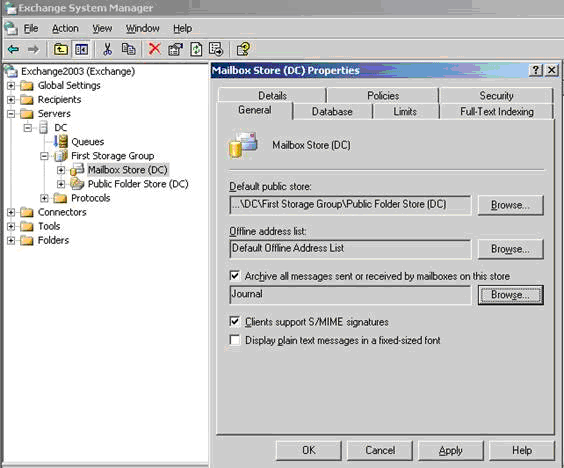
Task: Click the dialog's question mark help button
Action: pyautogui.click(x=536, y=70)
